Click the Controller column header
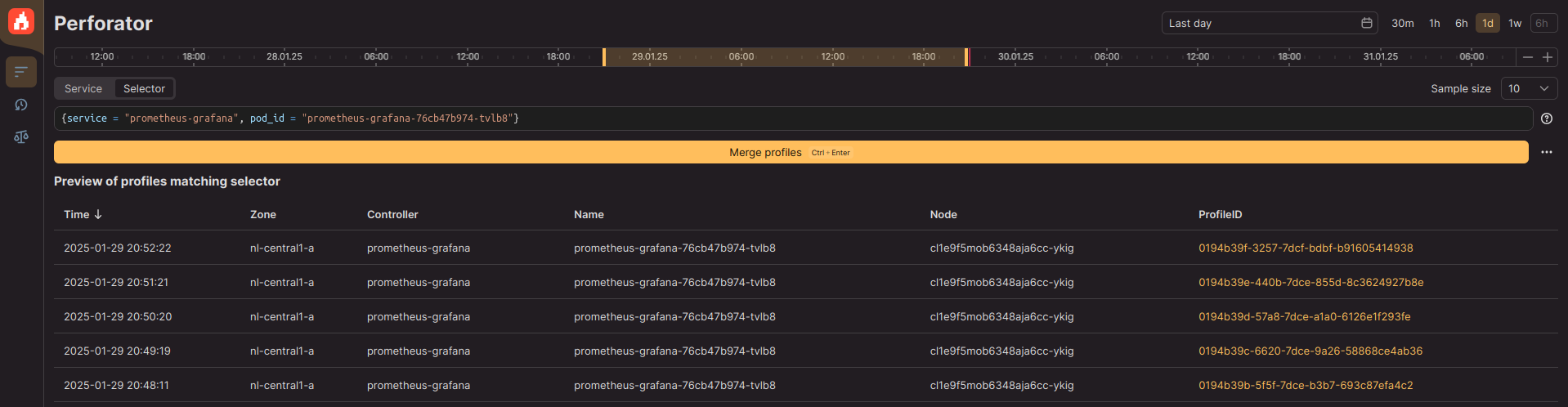The image size is (1568, 407). pos(392,214)
